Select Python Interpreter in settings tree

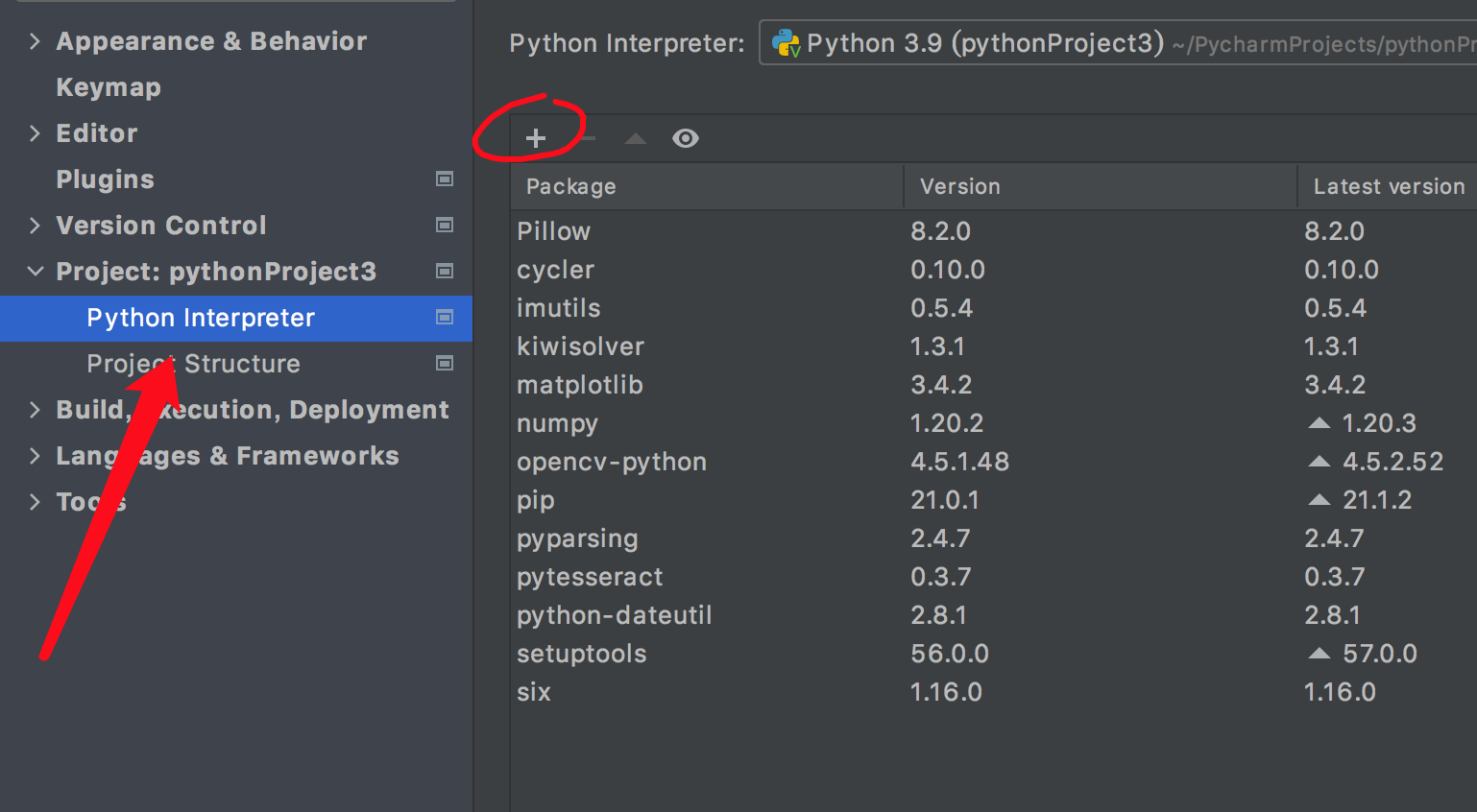click(201, 318)
